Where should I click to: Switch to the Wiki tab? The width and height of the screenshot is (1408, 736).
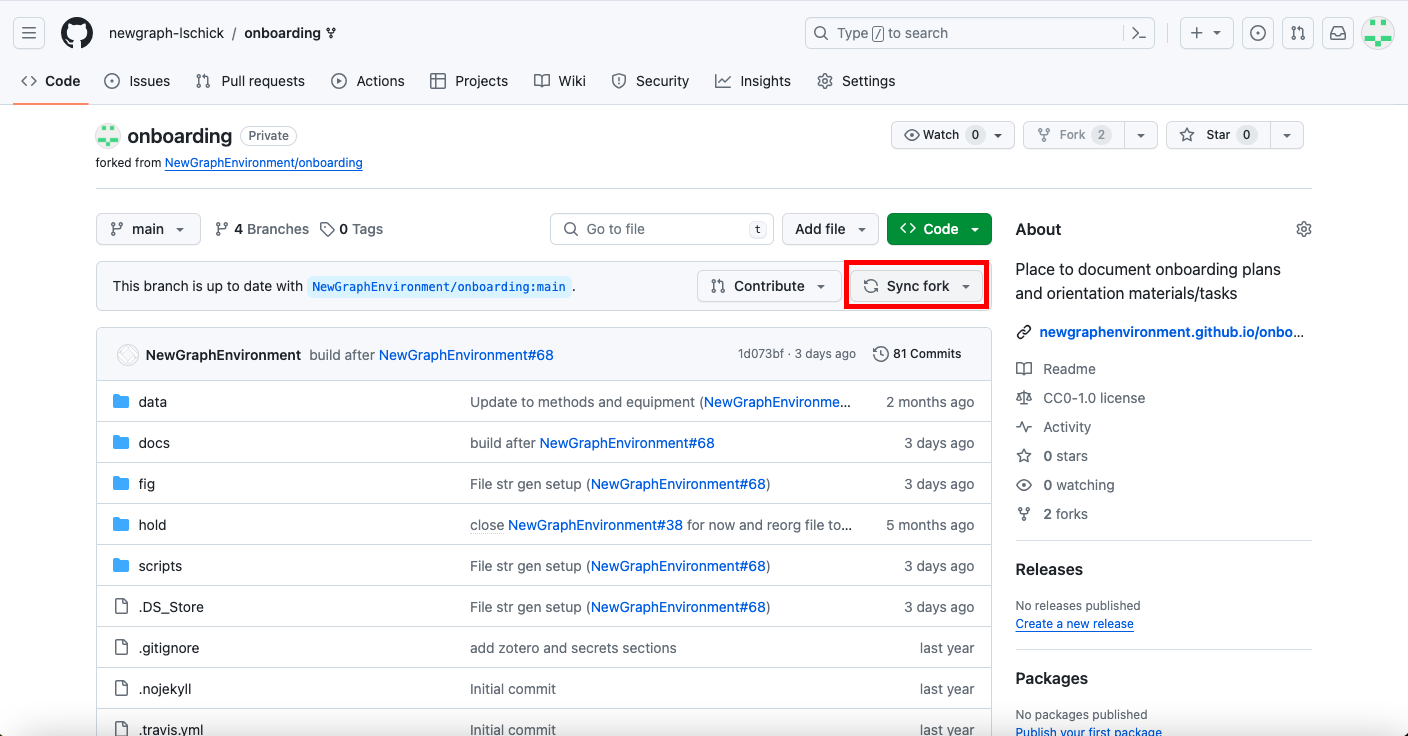click(x=560, y=81)
